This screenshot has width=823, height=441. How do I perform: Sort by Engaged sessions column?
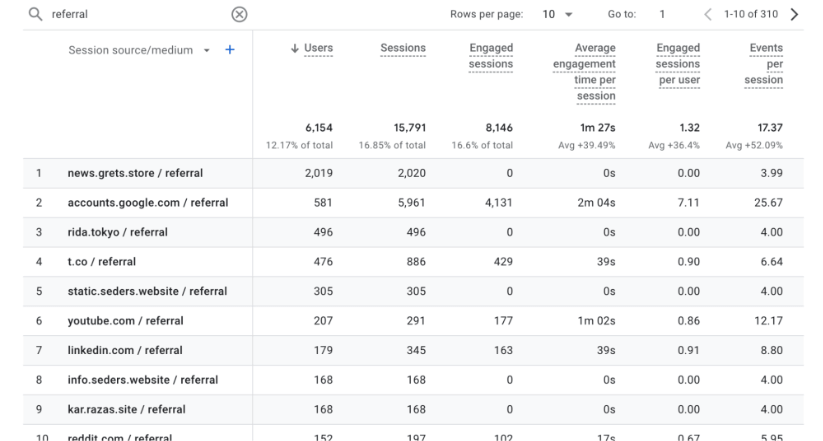click(x=491, y=56)
